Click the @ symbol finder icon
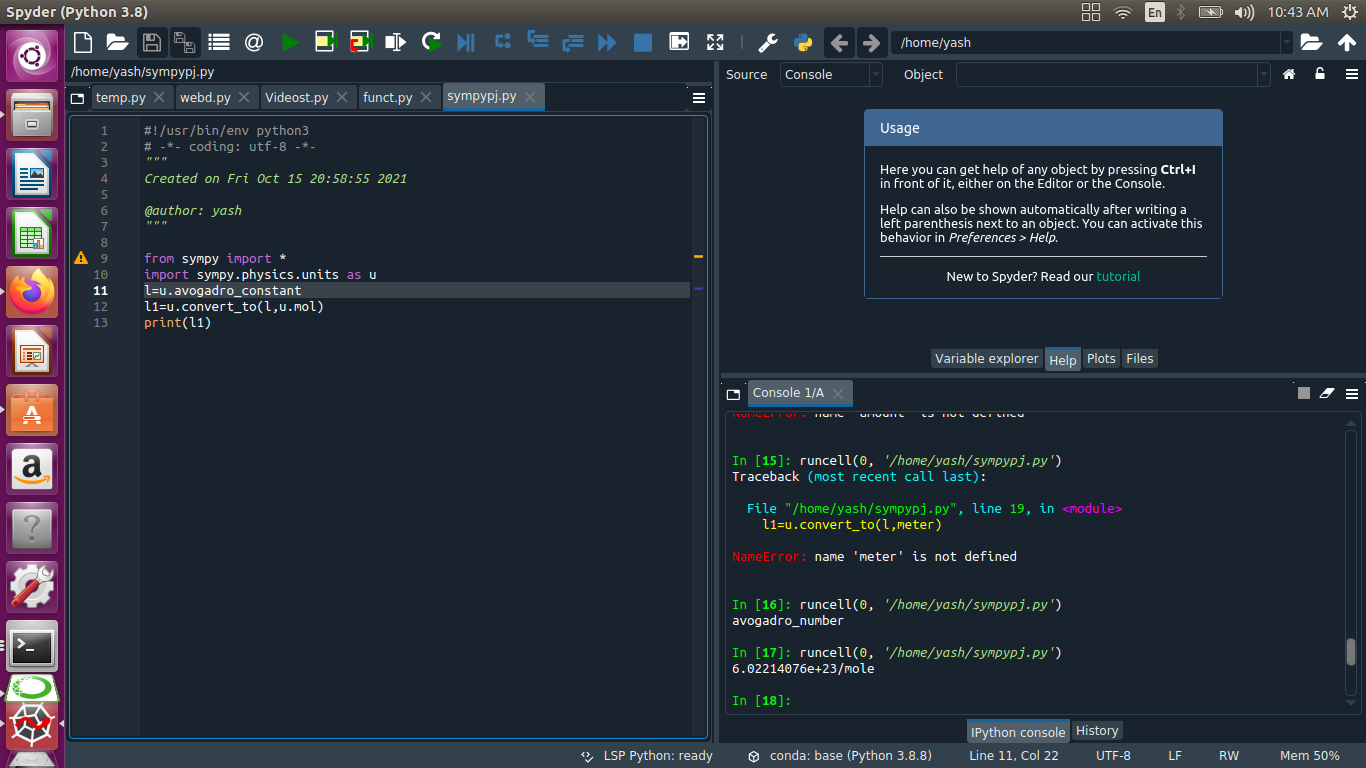 tap(254, 42)
